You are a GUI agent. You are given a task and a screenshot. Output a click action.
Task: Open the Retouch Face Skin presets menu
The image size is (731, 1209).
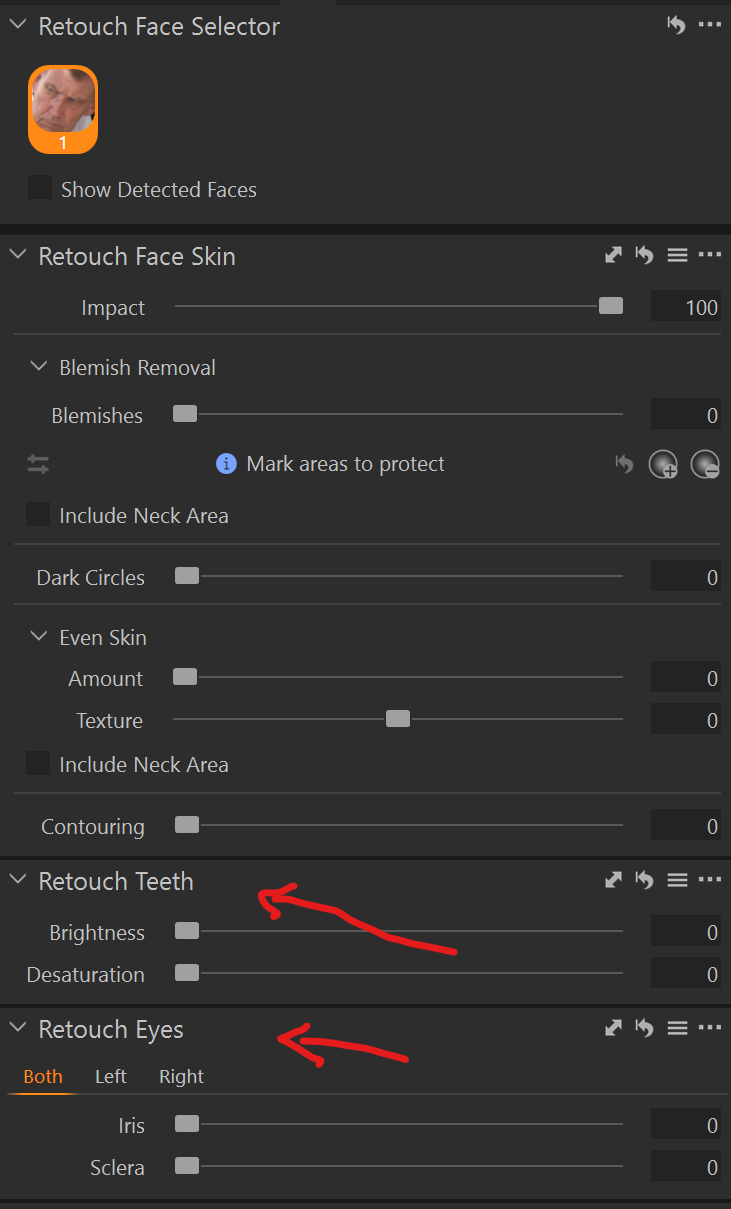(x=677, y=256)
